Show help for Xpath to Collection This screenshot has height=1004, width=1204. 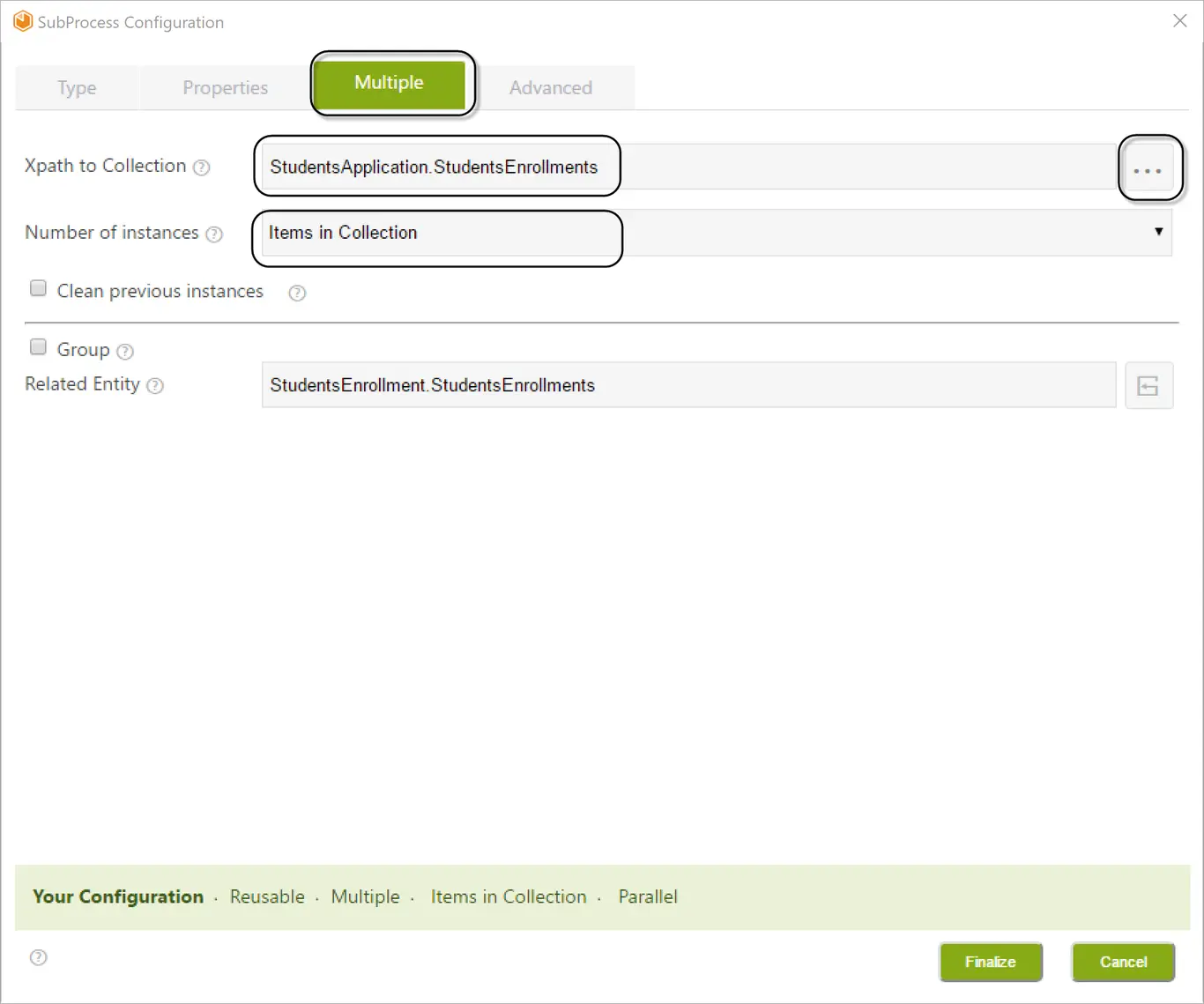202,167
